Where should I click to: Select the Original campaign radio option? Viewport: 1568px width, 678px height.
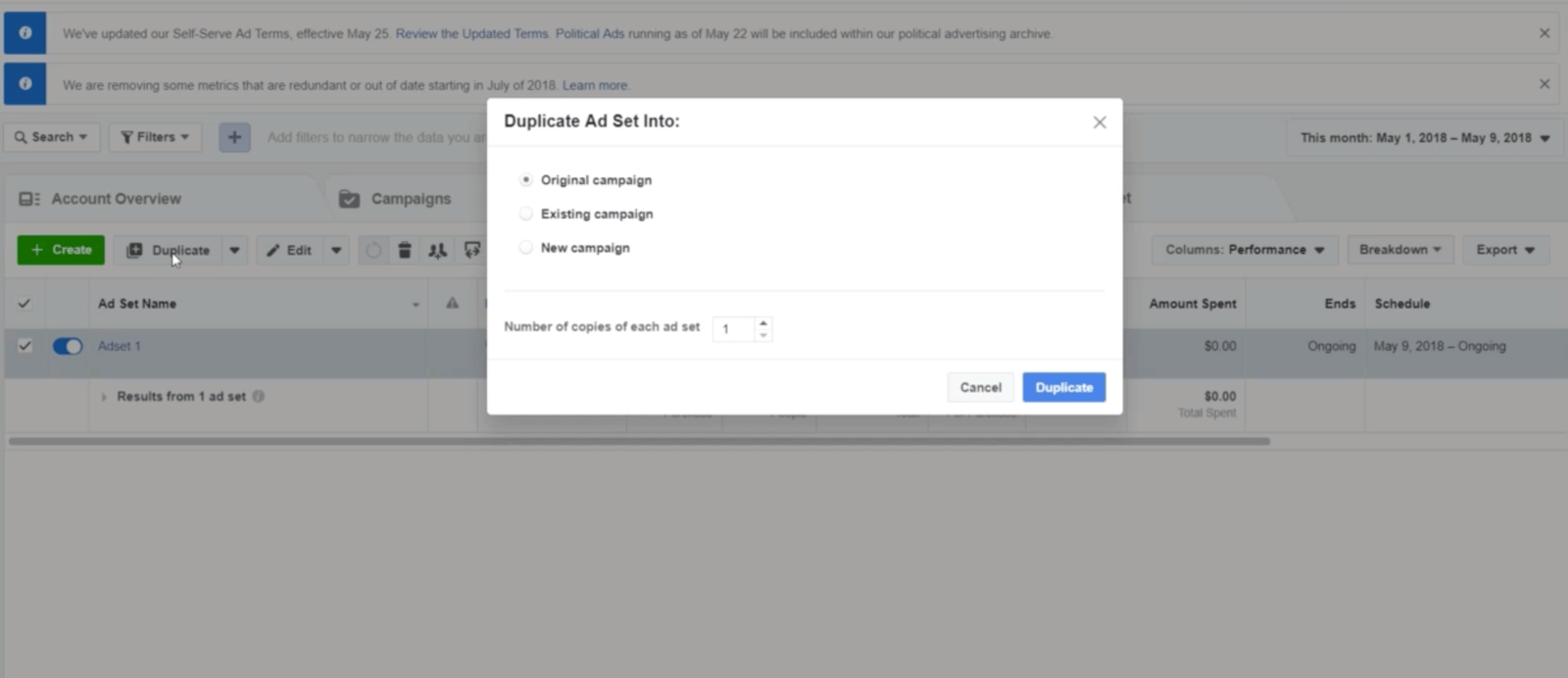pyautogui.click(x=526, y=180)
